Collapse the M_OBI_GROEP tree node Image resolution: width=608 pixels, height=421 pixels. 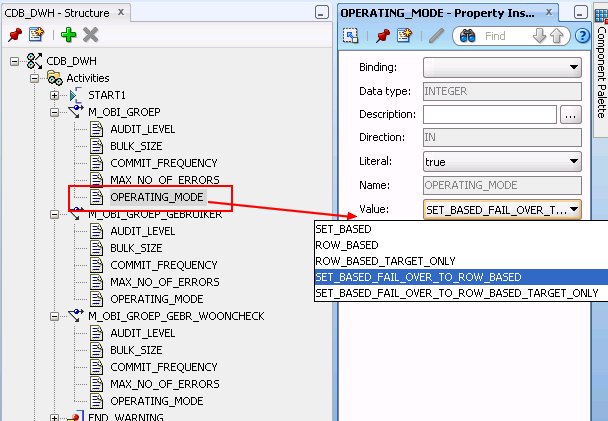coord(55,111)
